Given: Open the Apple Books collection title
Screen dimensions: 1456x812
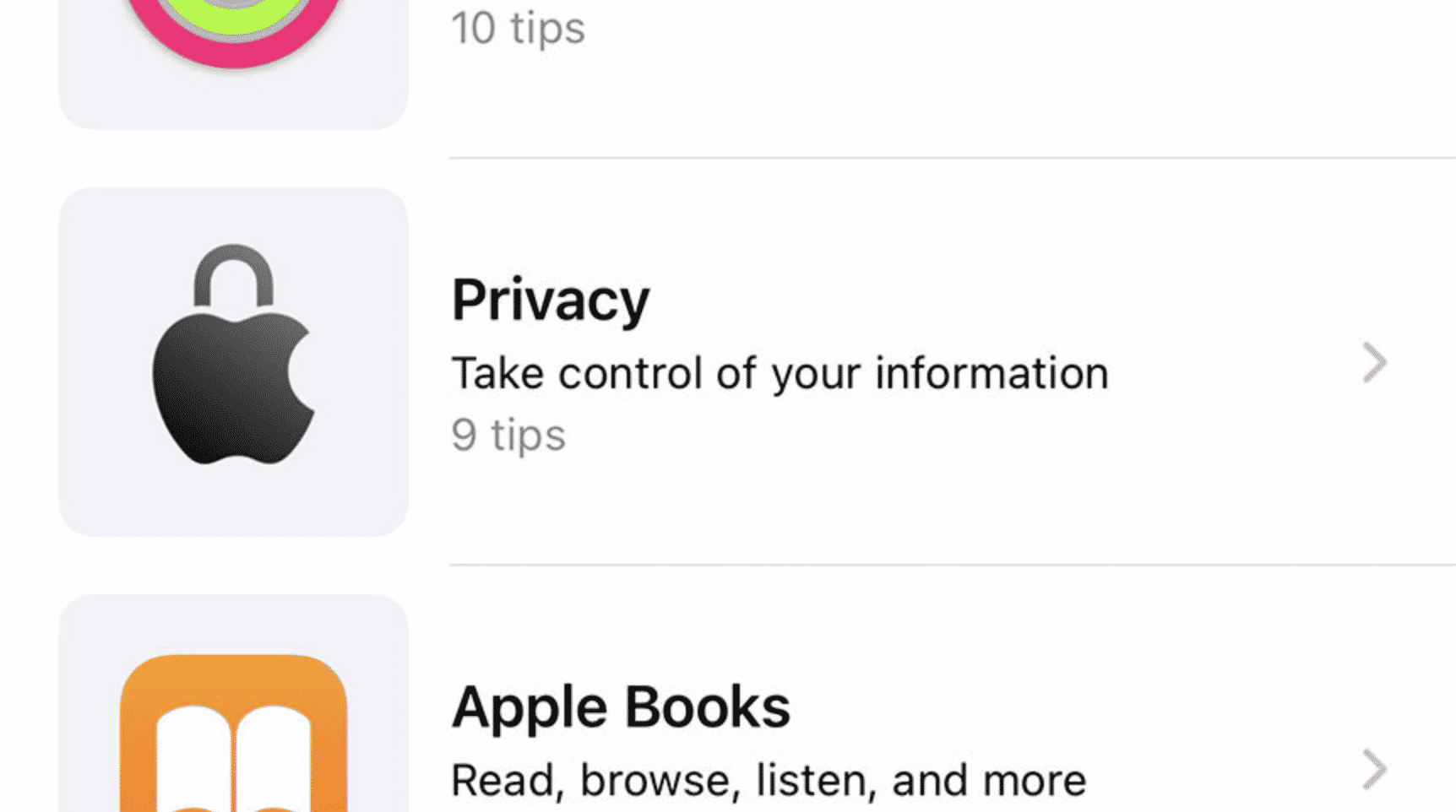Looking at the screenshot, I should (621, 706).
